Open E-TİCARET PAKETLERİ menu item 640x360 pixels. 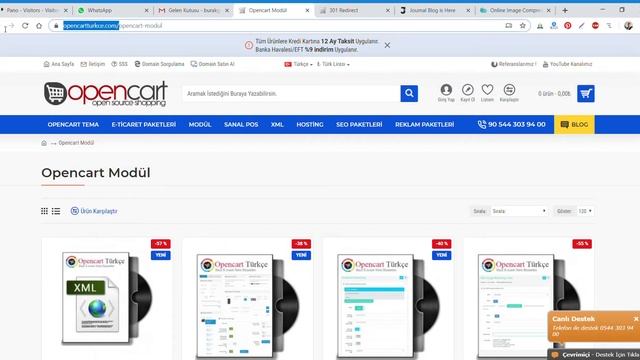[144, 124]
